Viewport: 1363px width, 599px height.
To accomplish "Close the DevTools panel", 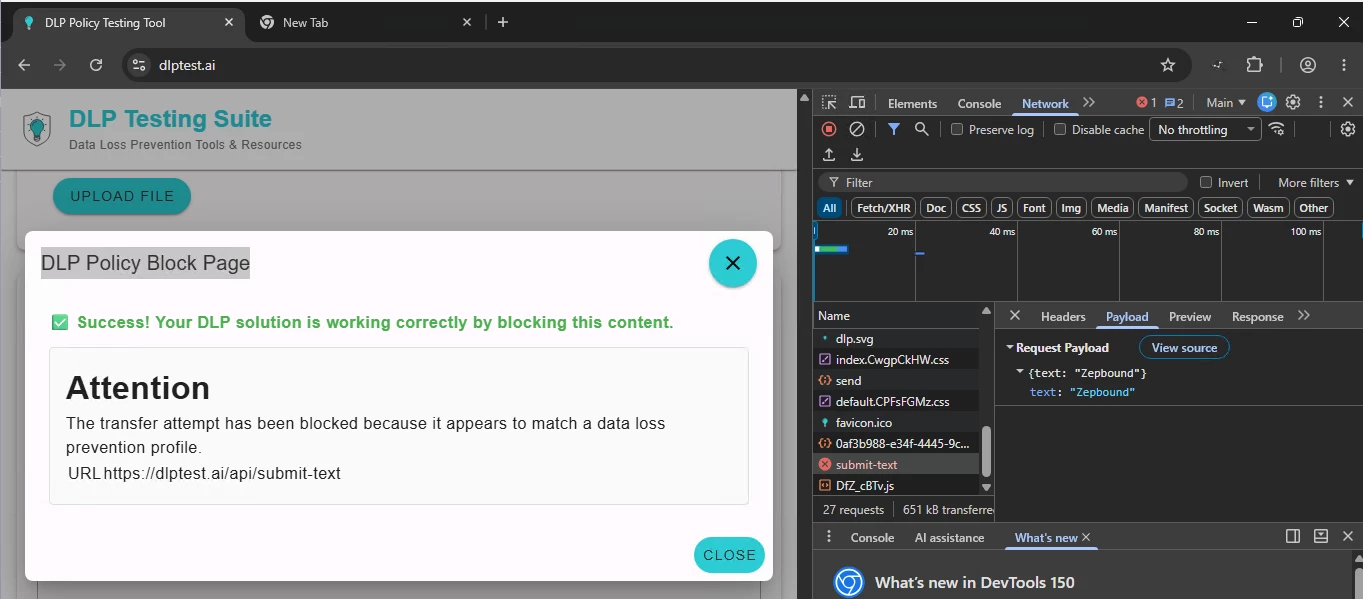I will [x=1347, y=102].
